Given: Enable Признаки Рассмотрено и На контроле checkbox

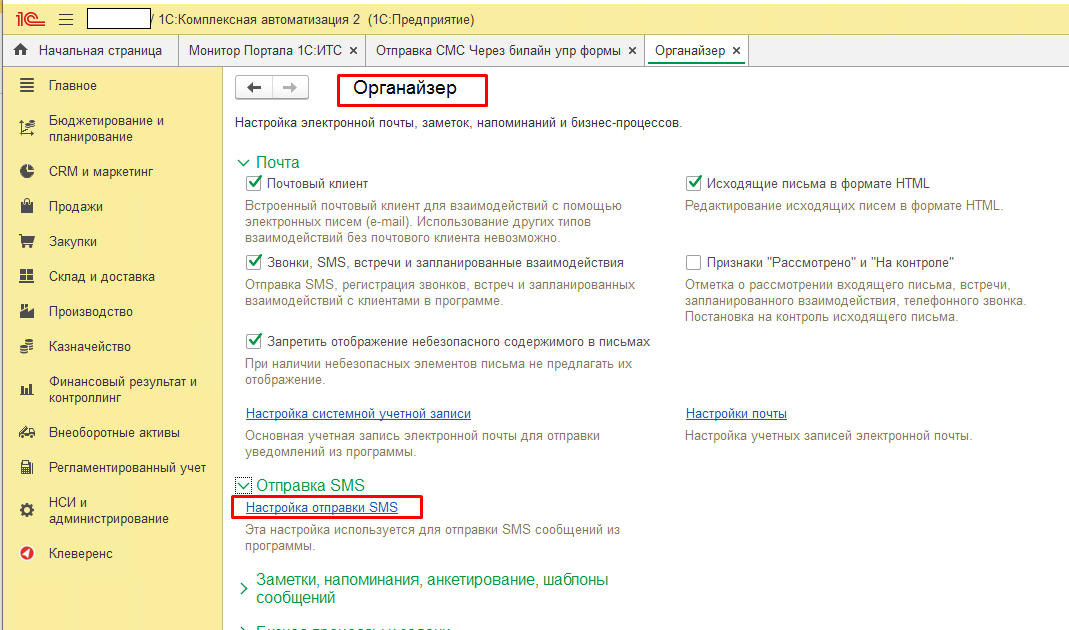Looking at the screenshot, I should tap(693, 262).
